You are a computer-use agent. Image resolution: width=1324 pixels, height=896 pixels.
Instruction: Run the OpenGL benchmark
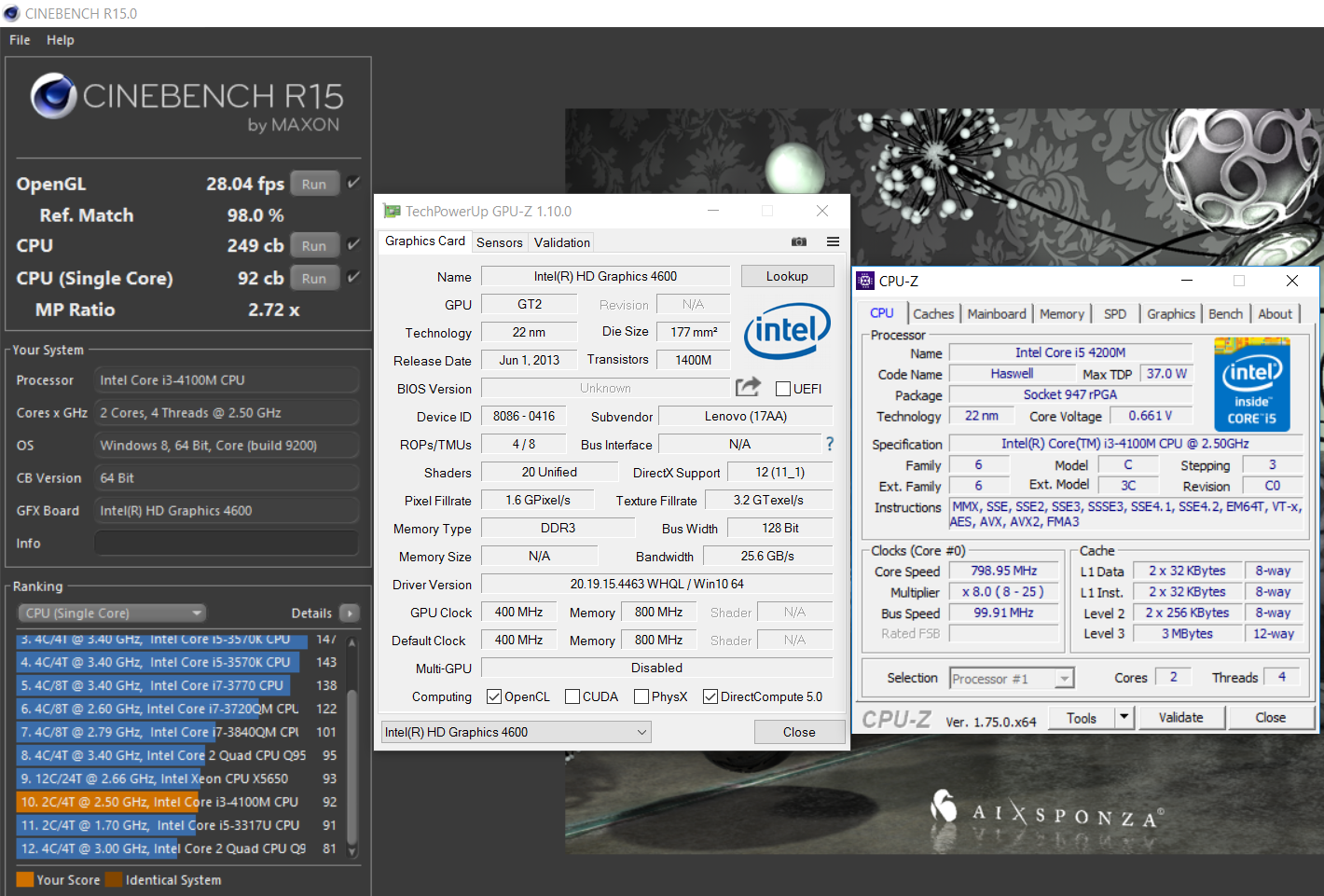[314, 184]
